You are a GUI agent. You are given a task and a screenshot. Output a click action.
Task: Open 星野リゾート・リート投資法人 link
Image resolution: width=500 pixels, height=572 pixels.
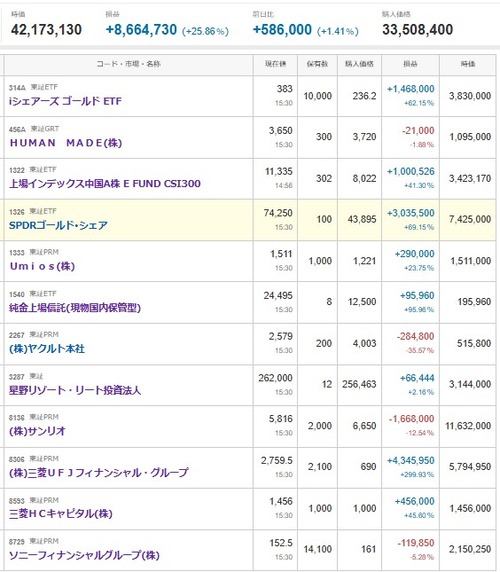75,390
